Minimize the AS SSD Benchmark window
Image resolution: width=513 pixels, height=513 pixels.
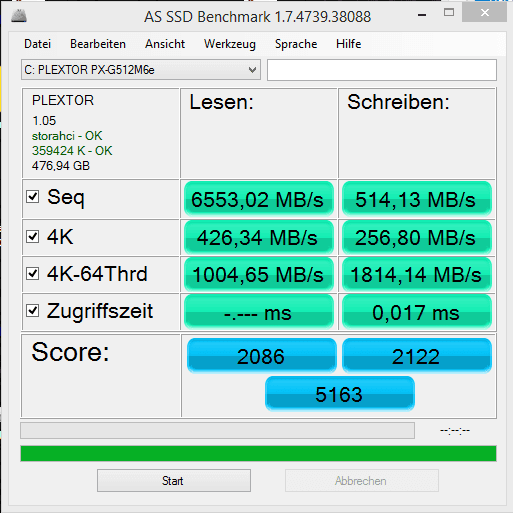(x=422, y=15)
